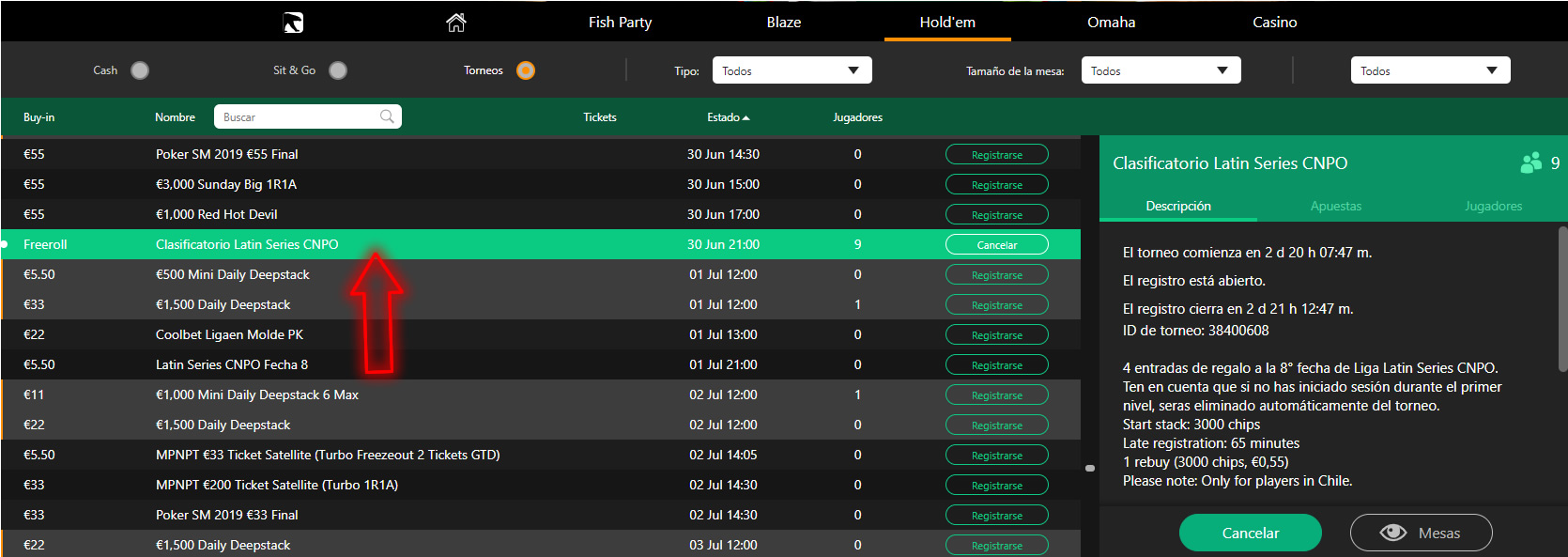This screenshot has height=557, width=1568.
Task: Switch to the Omaha tab
Action: [1111, 23]
